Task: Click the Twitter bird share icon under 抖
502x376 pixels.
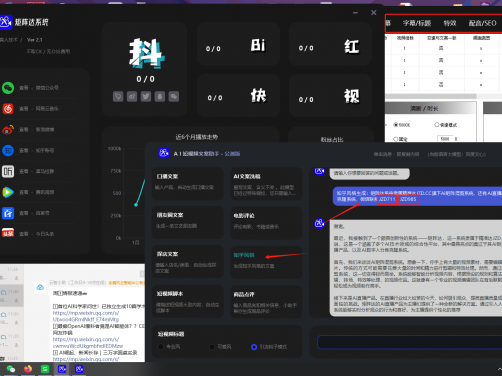Action: pos(146,97)
